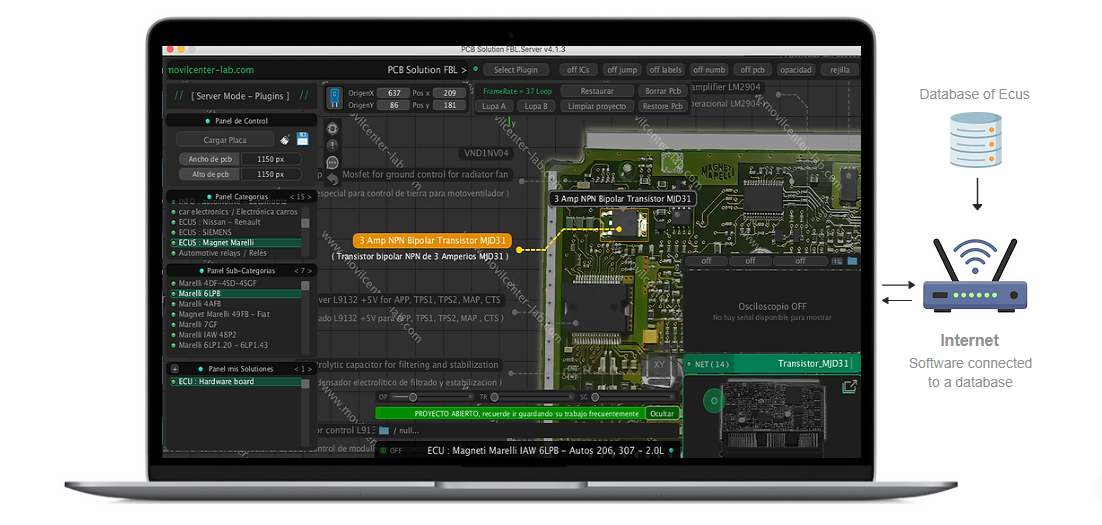Click the Panel Categorias < 15 > pager
Viewport: 1102px width, 525px height.
pos(302,197)
